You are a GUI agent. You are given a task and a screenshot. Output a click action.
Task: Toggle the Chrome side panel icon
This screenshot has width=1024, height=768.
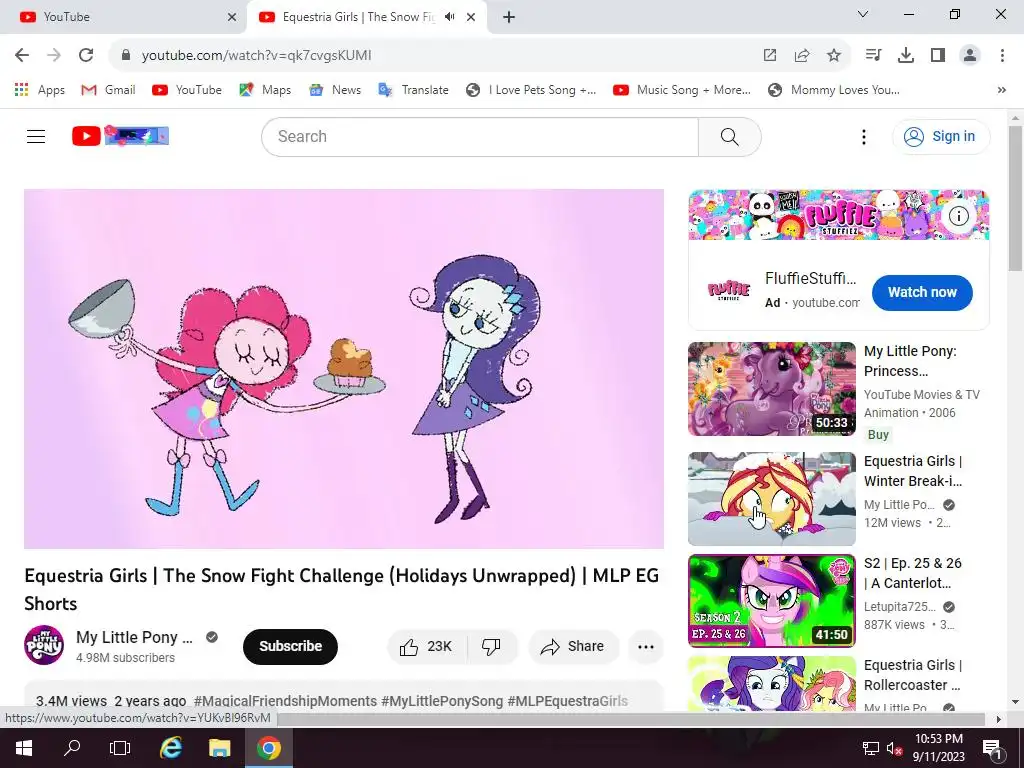click(938, 56)
